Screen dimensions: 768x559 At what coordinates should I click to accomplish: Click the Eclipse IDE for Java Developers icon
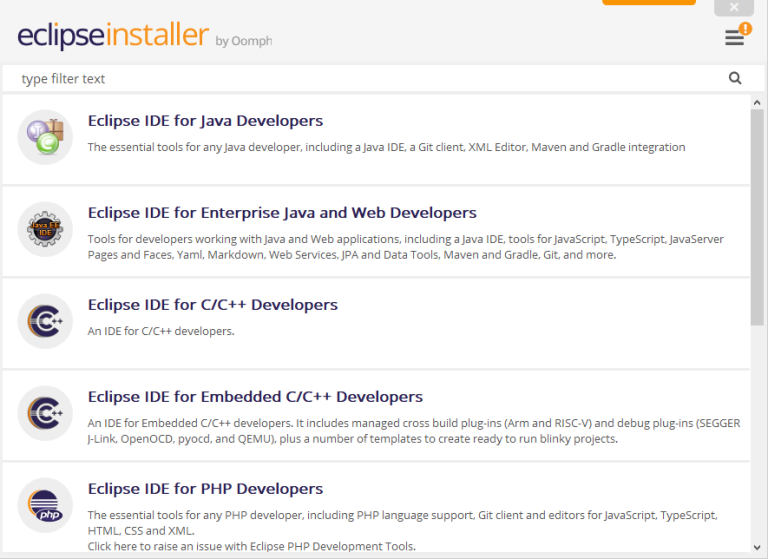(45, 137)
